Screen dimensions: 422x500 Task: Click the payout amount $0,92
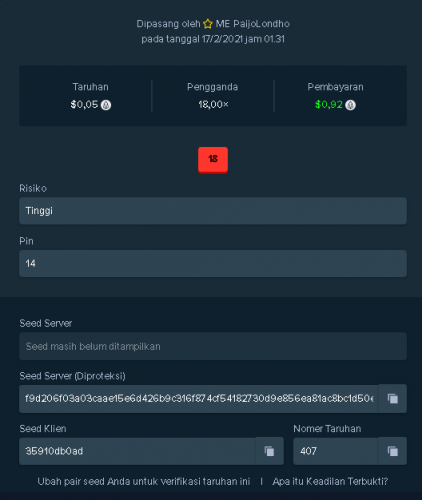tap(329, 105)
